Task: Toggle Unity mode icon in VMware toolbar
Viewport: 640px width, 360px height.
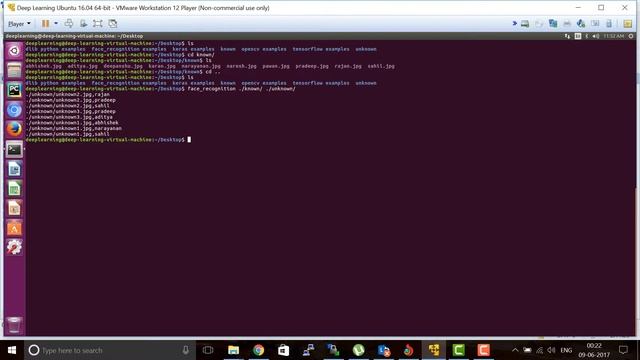Action: pos(113,24)
